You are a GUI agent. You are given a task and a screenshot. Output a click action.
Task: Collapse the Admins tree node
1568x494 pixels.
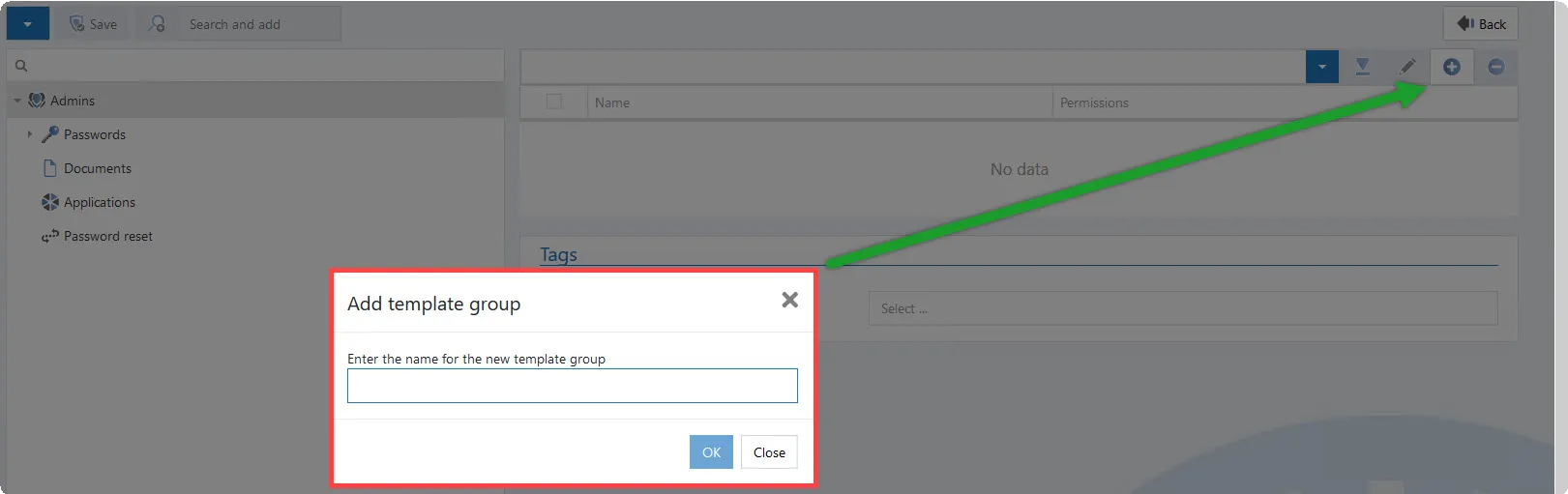[x=17, y=101]
